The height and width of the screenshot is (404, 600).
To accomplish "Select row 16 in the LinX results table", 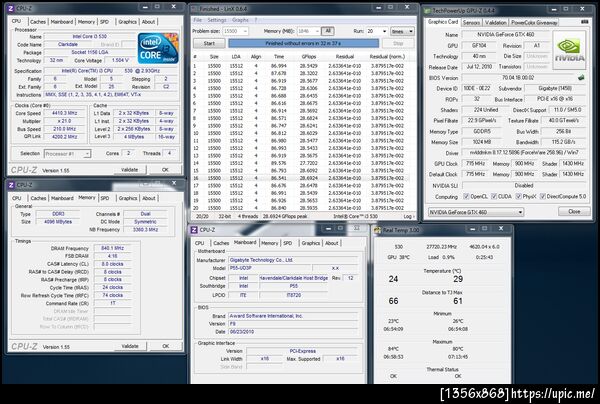I will (300, 178).
